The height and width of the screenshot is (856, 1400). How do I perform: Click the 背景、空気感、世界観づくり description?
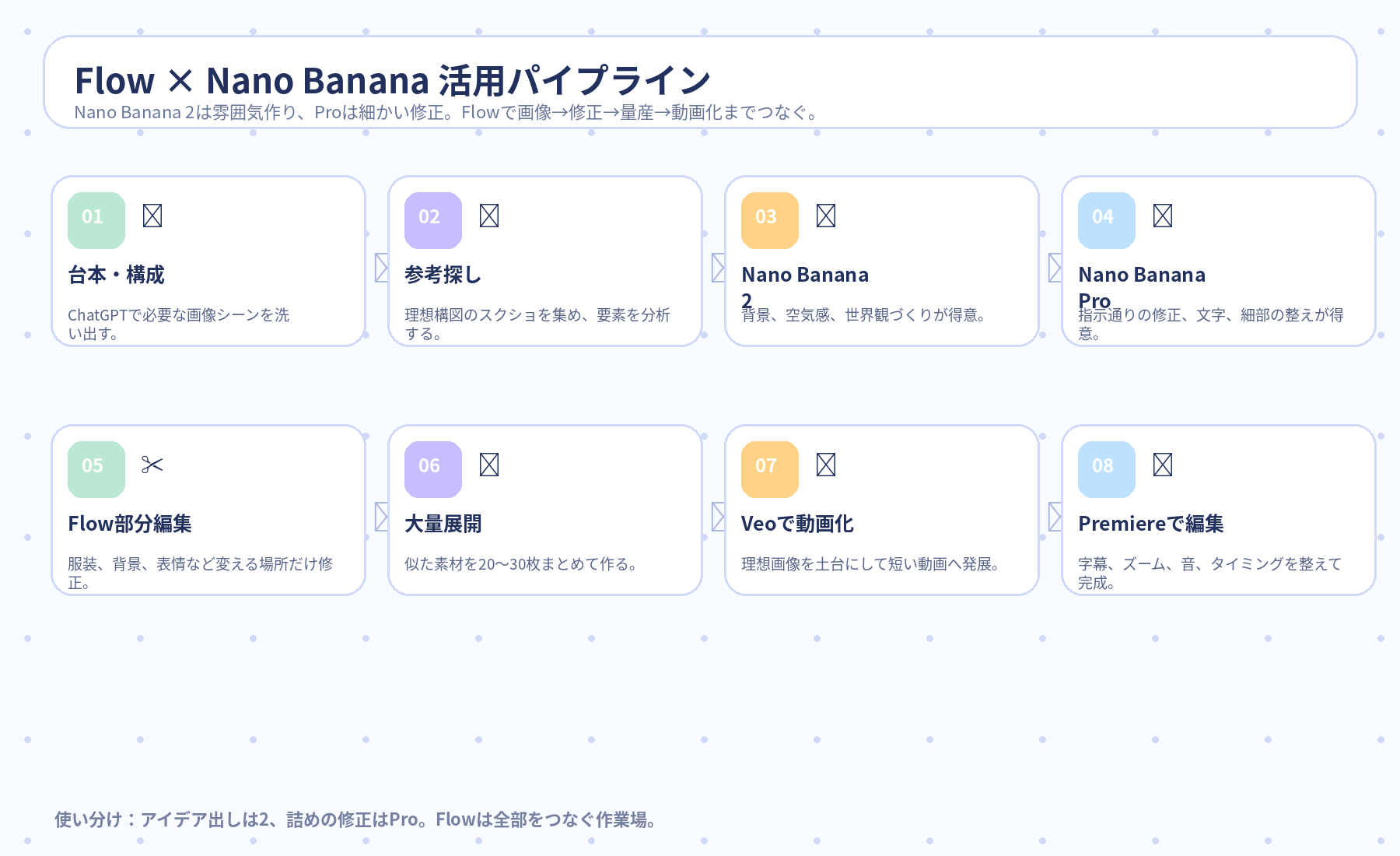[864, 315]
